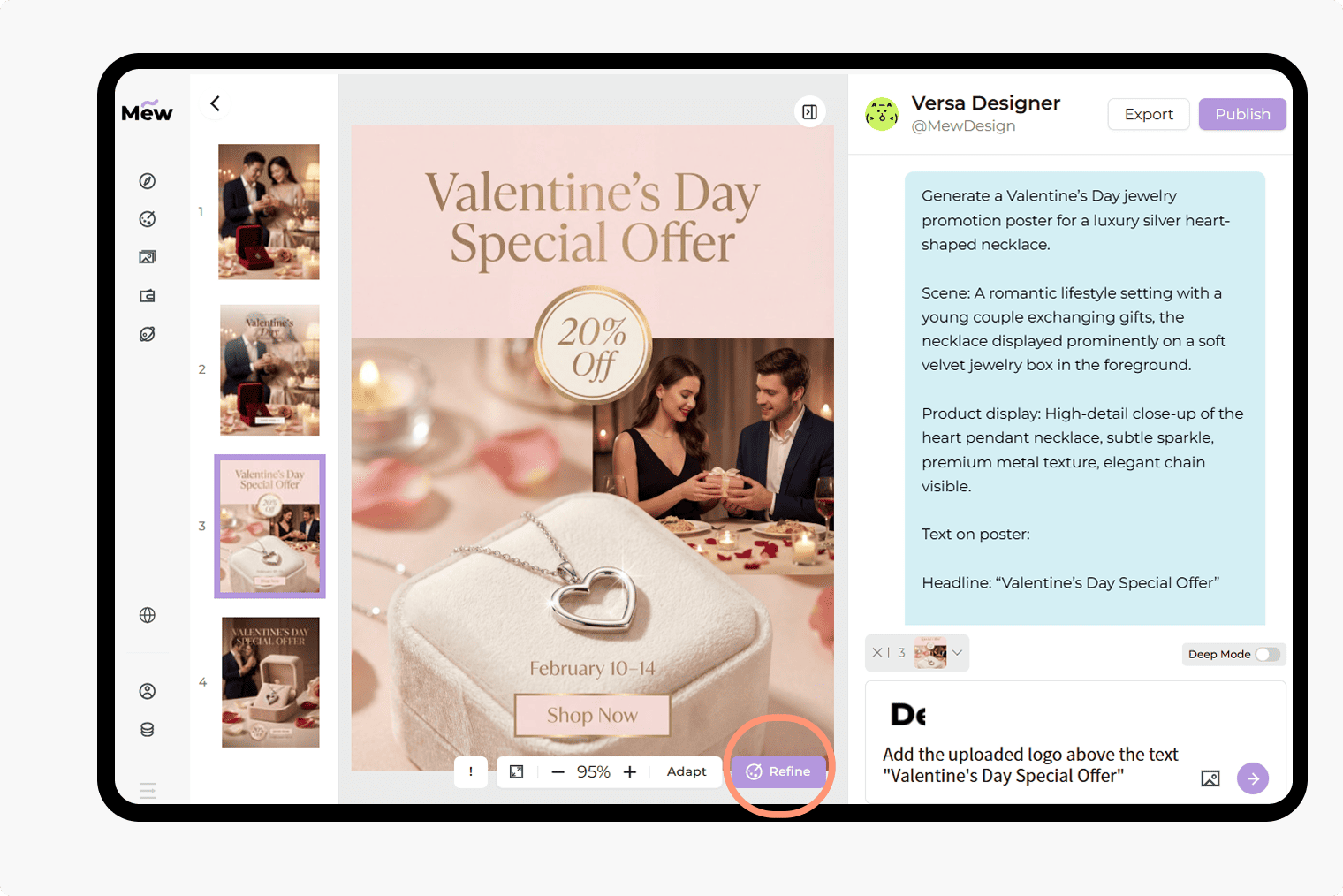The image size is (1343, 896).
Task: Click Export in the top bar
Action: click(x=1148, y=113)
